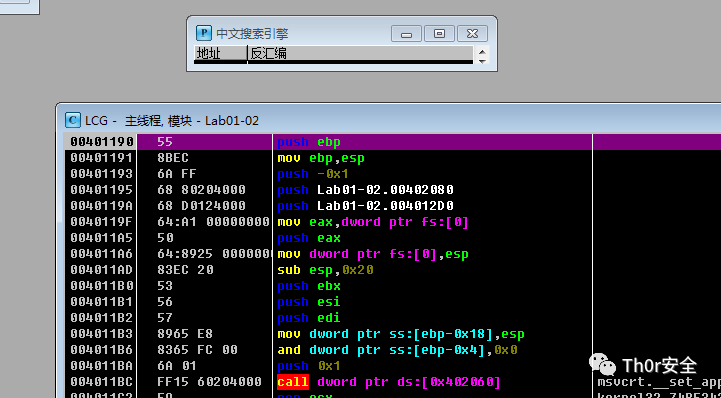Select address 004011B2

pyautogui.click(x=102, y=318)
